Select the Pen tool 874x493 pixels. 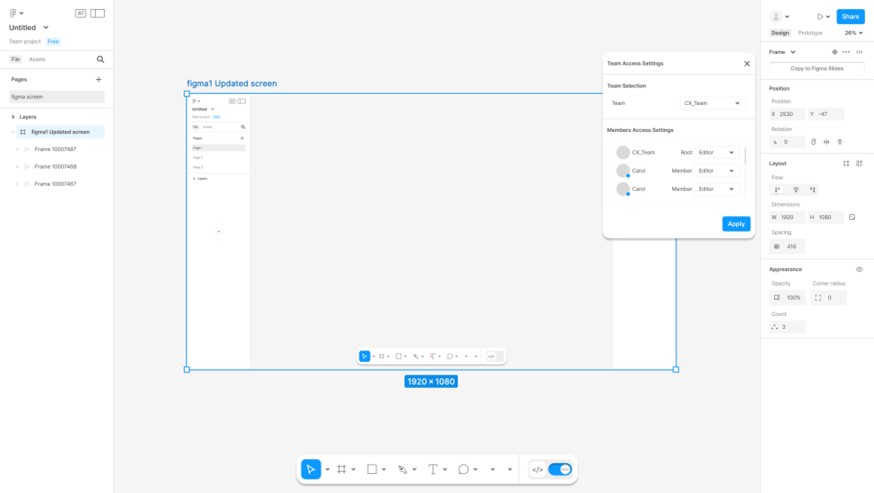tap(402, 470)
